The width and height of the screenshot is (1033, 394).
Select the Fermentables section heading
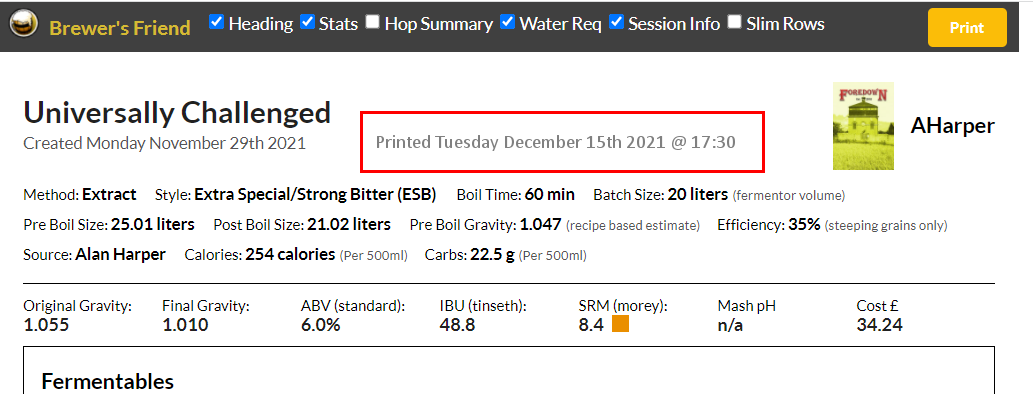(107, 381)
